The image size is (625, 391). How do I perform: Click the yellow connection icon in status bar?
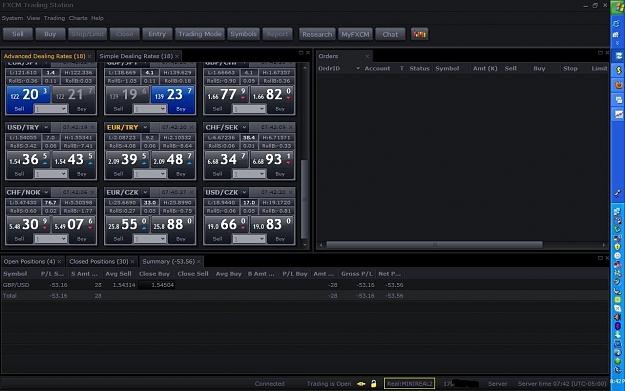361,384
